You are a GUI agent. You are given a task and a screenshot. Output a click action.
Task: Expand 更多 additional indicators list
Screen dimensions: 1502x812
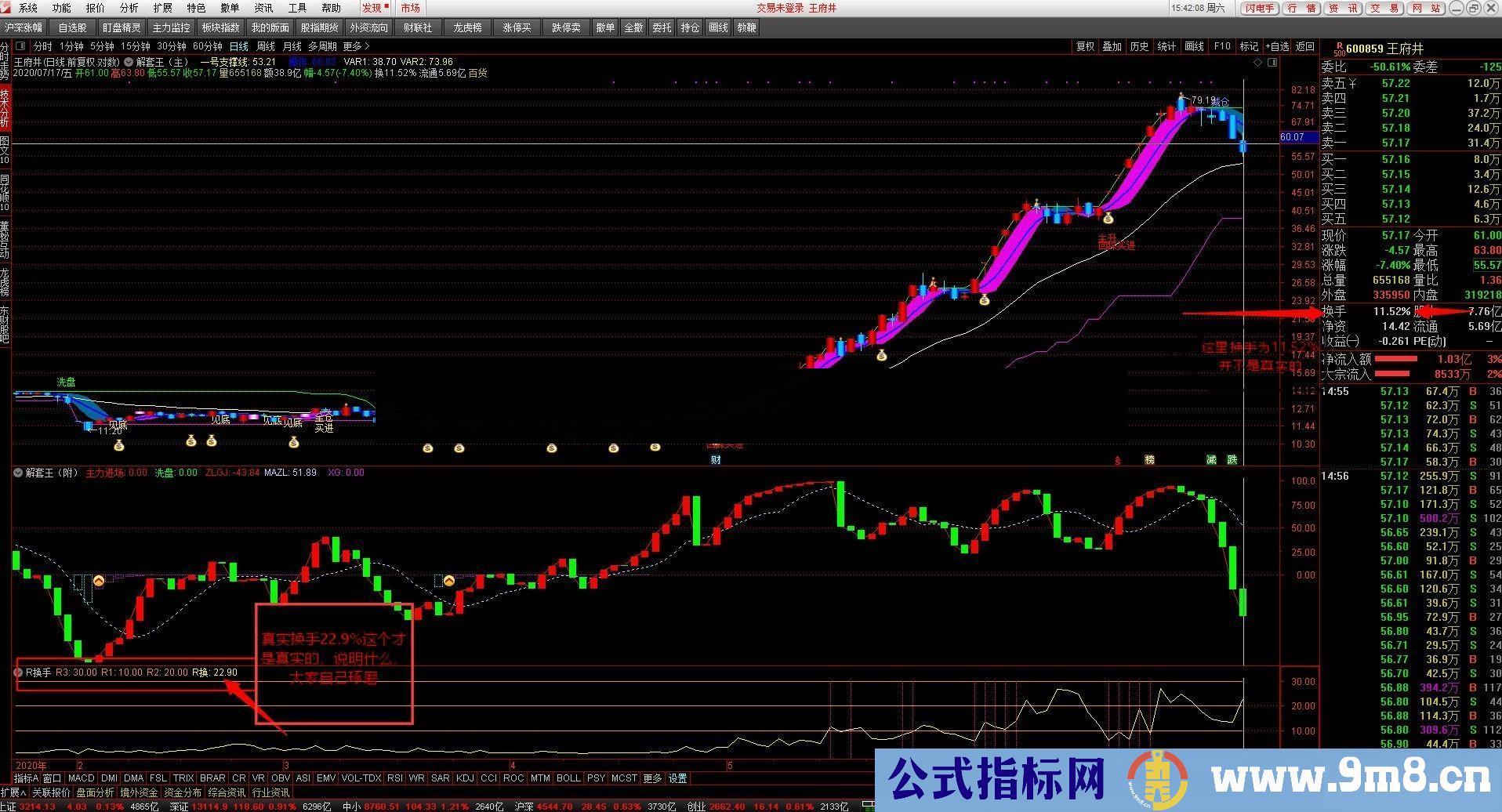[651, 778]
